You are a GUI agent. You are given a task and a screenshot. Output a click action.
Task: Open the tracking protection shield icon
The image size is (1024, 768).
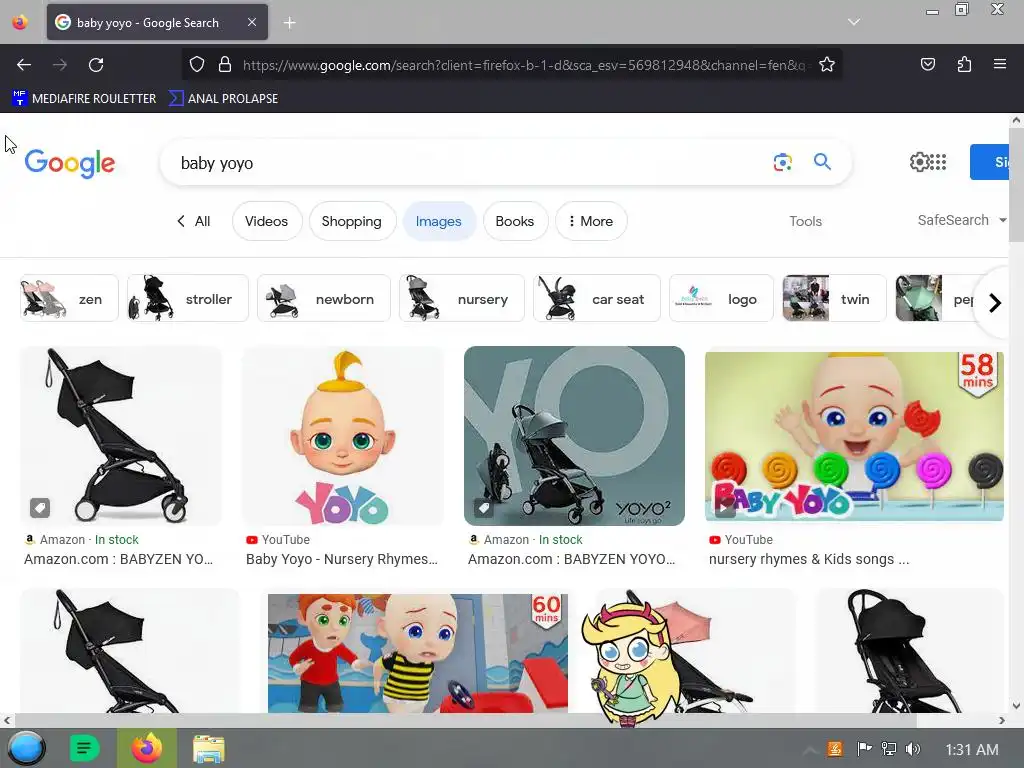tap(197, 65)
